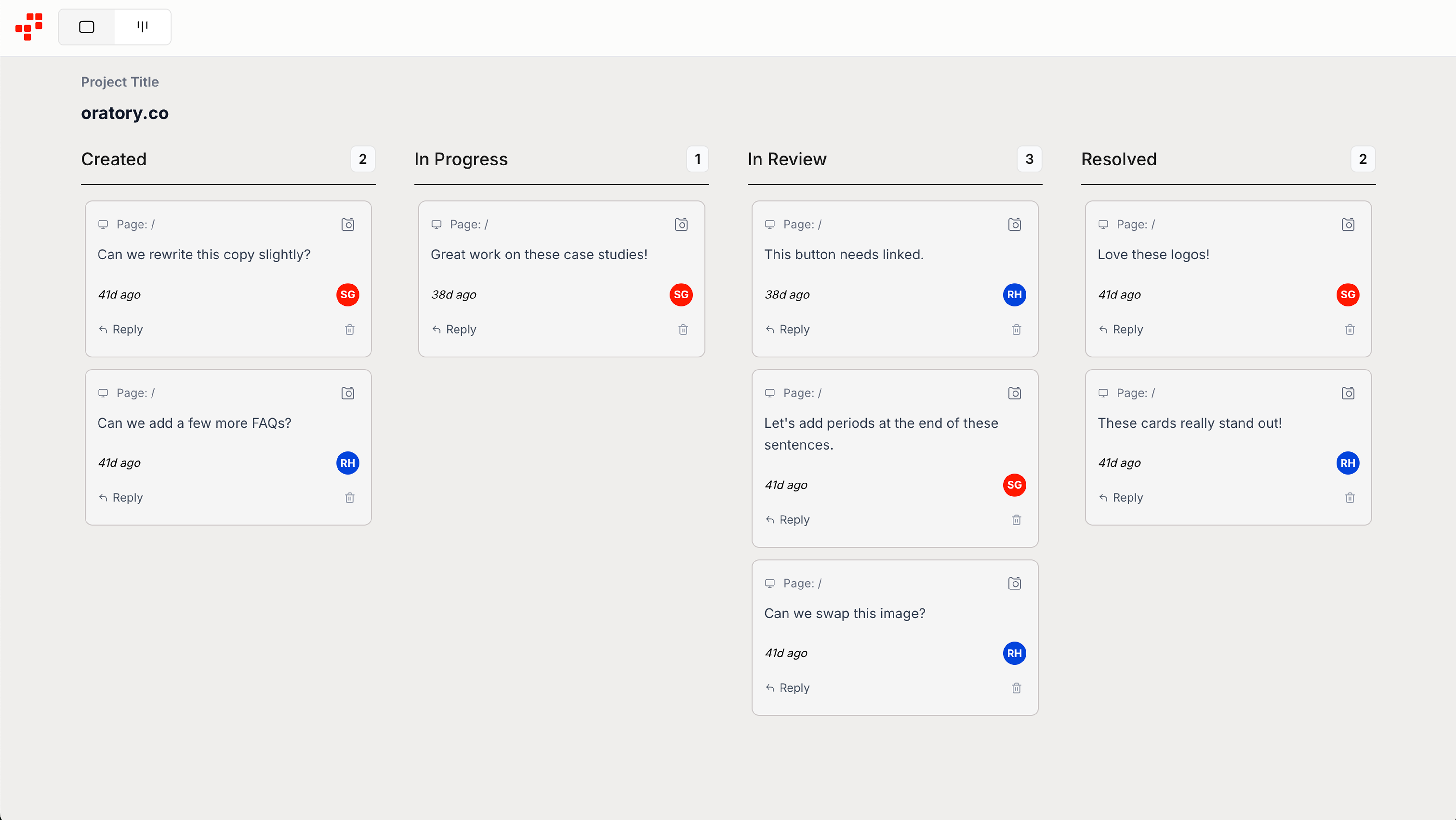Click the SG avatar on 'Love these logos!' card
The height and width of the screenshot is (820, 1456).
click(1348, 294)
